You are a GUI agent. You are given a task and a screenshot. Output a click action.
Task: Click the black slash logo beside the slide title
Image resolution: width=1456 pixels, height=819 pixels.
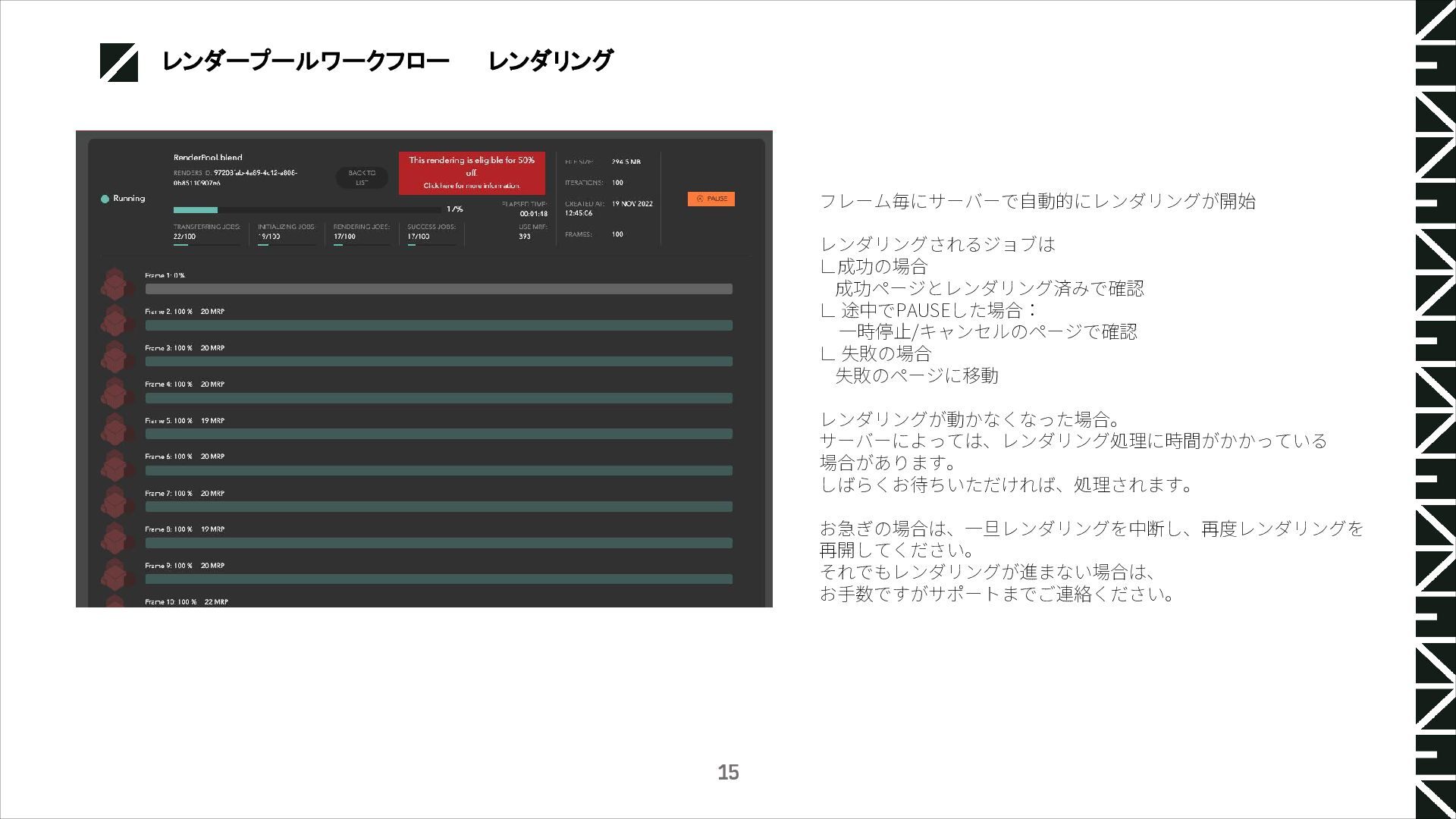point(119,62)
